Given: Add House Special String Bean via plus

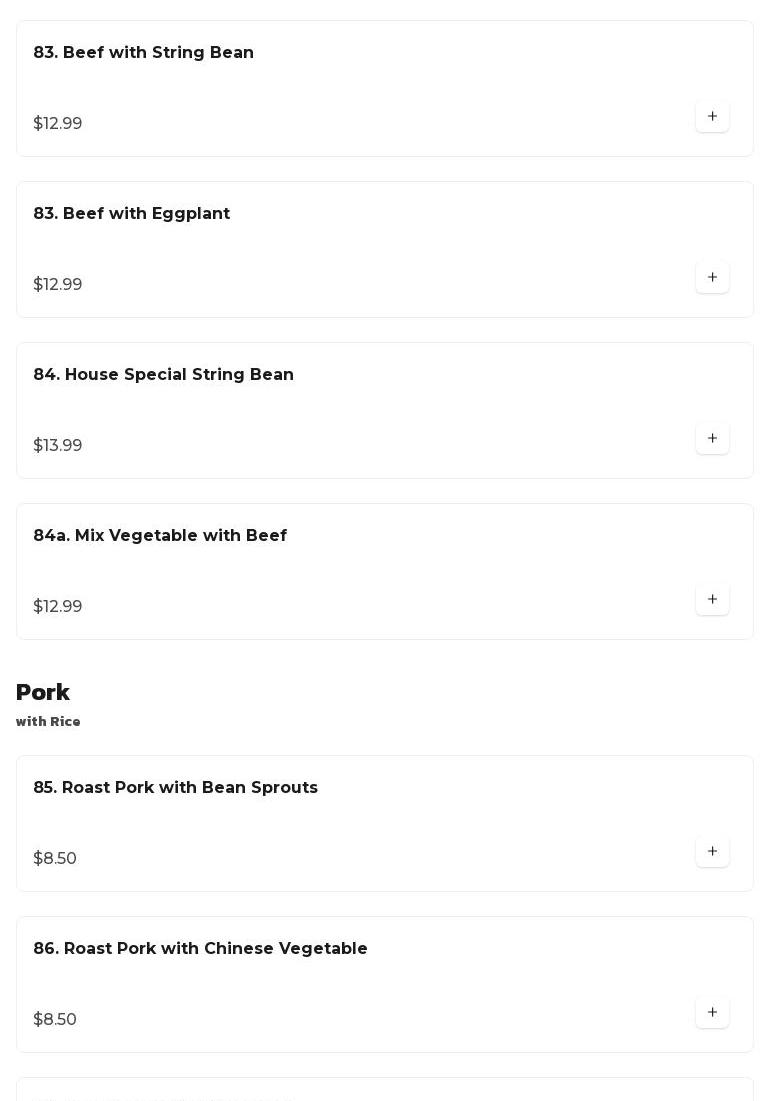Looking at the screenshot, I should coord(712,438).
